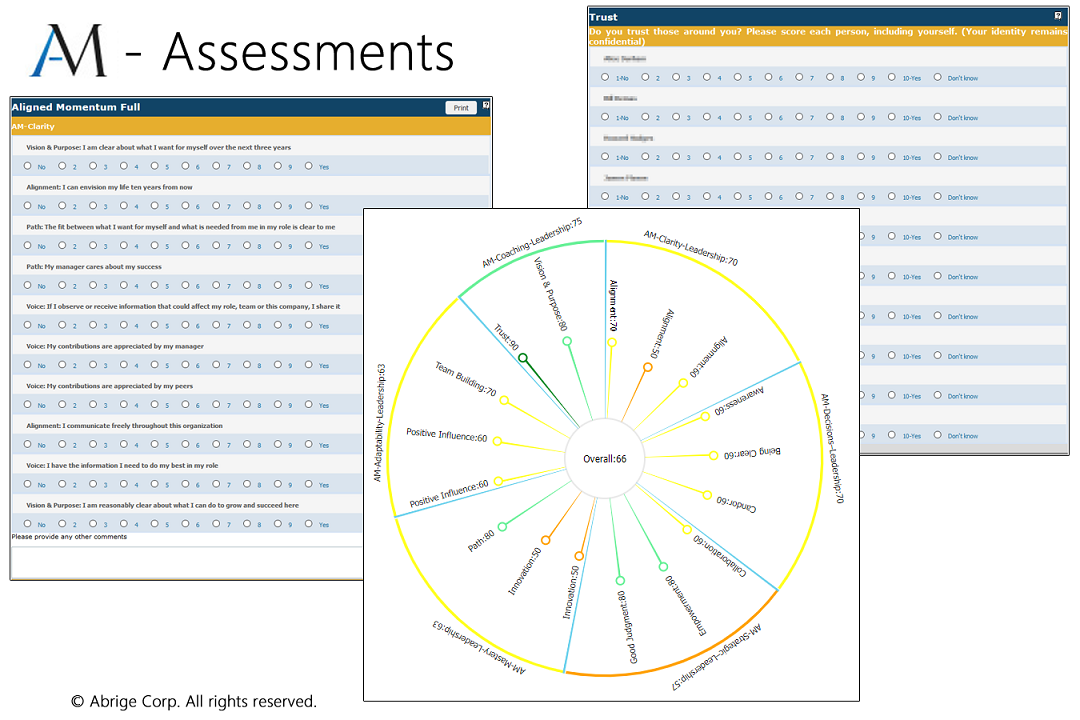Screen dimensions: 1080x720
Task: Click the "AM-Mastery-Leadership:63" chart label
Action: pyautogui.click(x=479, y=648)
